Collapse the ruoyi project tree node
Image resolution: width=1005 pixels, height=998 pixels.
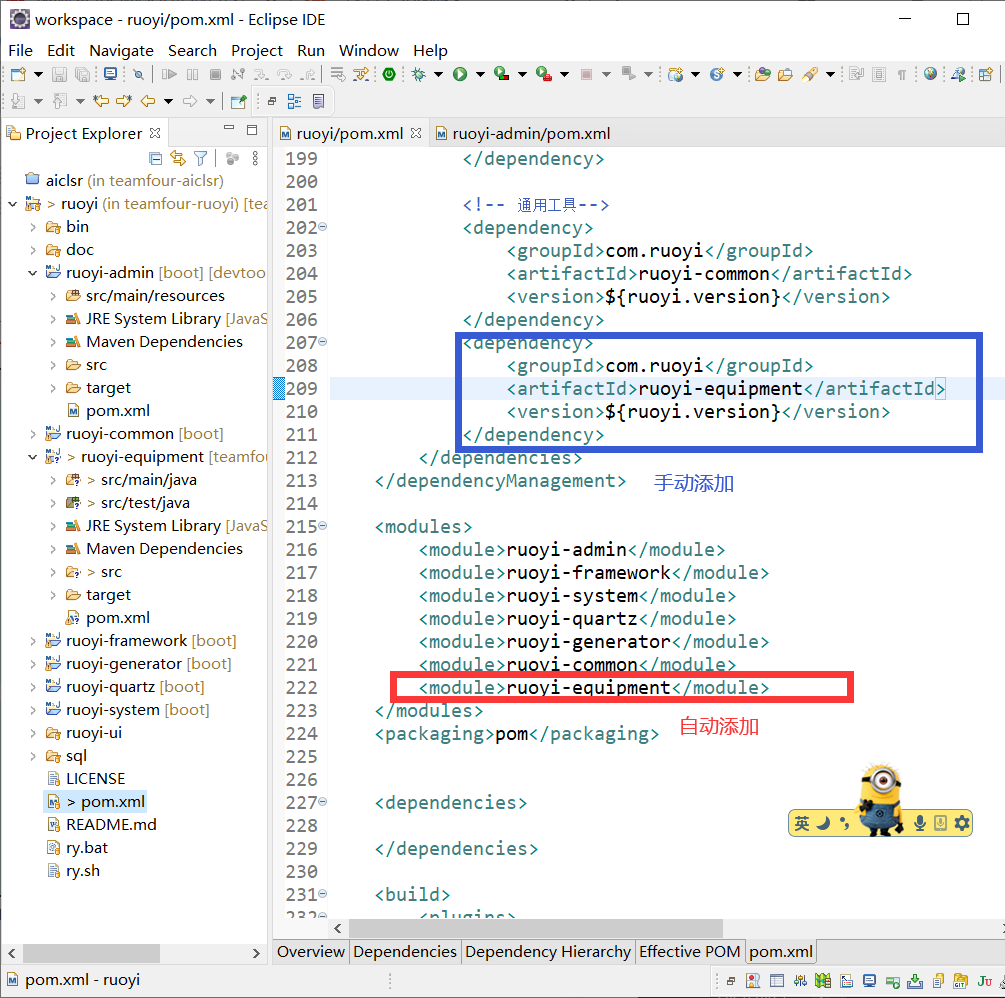point(12,204)
